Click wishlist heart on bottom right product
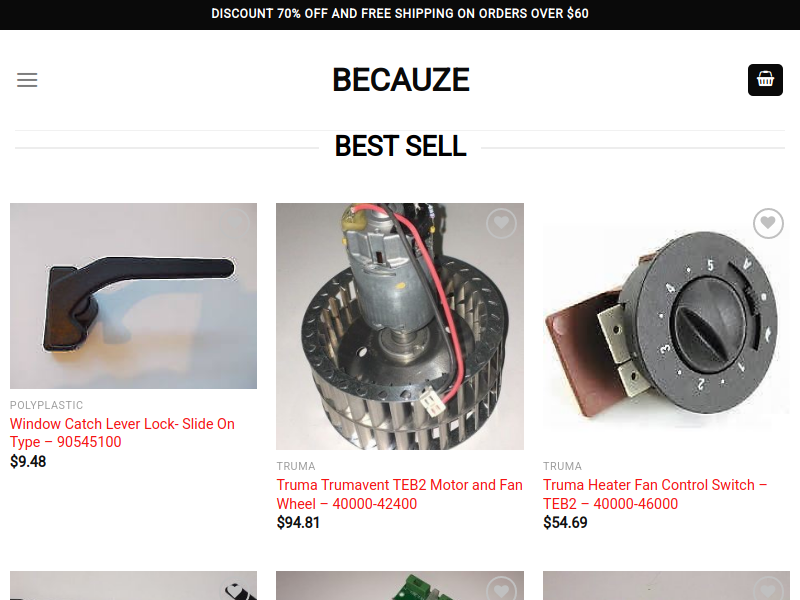The height and width of the screenshot is (600, 800). point(768,589)
